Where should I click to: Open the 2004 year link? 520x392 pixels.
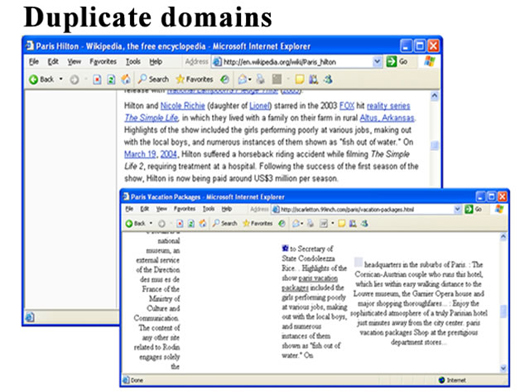[x=169, y=154]
